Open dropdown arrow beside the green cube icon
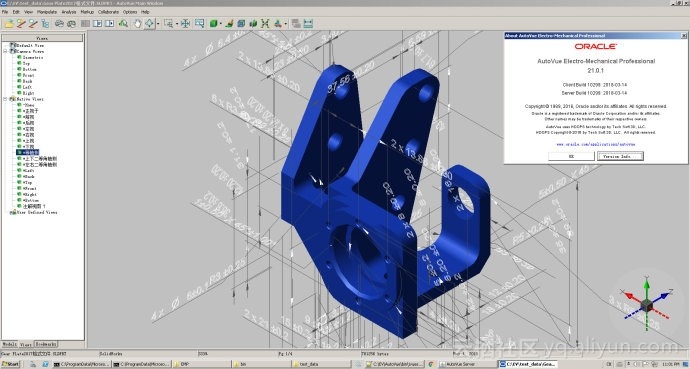 coord(221,24)
